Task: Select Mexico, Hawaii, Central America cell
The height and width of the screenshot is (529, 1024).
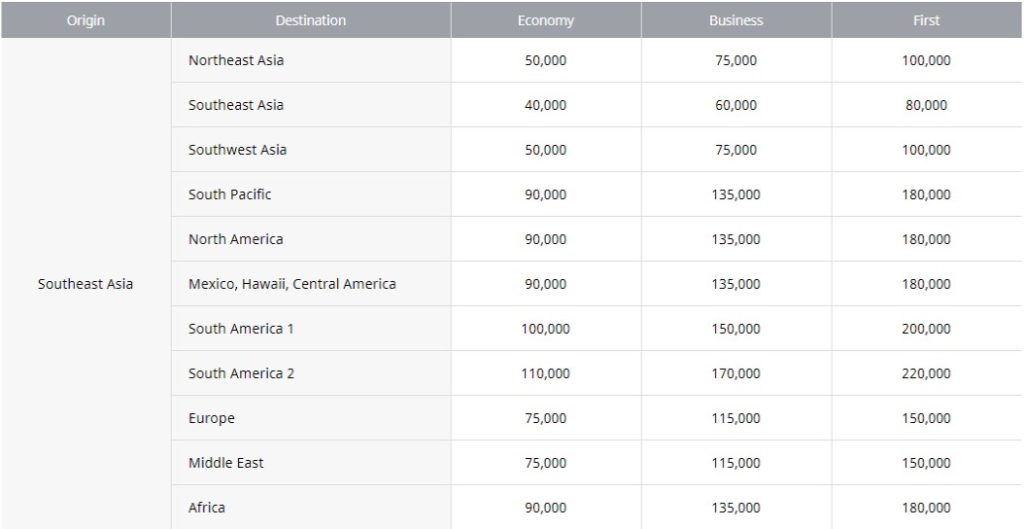Action: 311,284
